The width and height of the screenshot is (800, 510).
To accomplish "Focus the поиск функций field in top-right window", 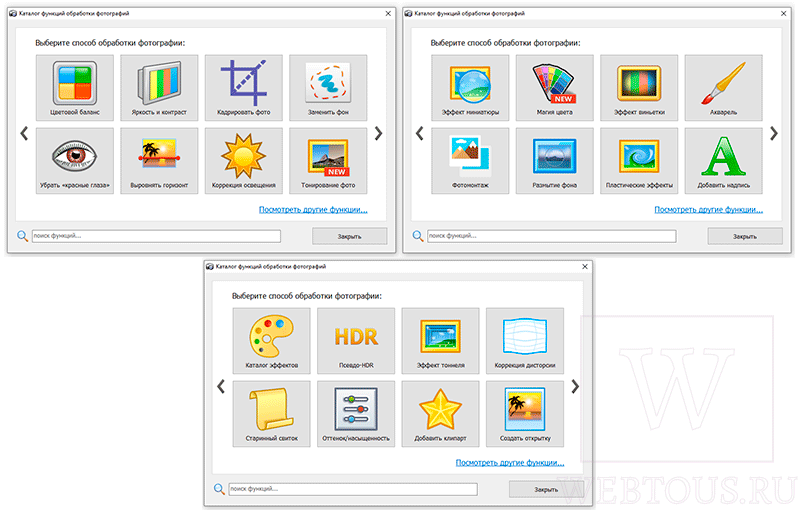I will [552, 236].
